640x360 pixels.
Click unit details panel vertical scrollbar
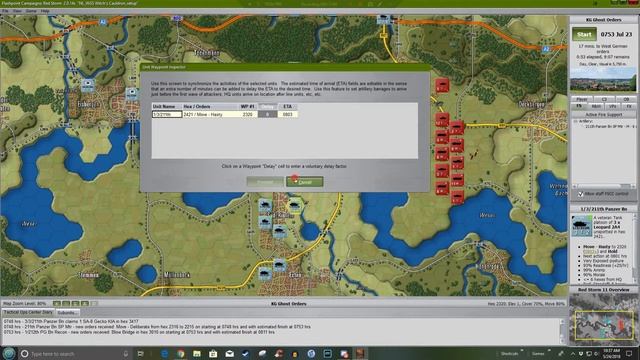[634, 248]
